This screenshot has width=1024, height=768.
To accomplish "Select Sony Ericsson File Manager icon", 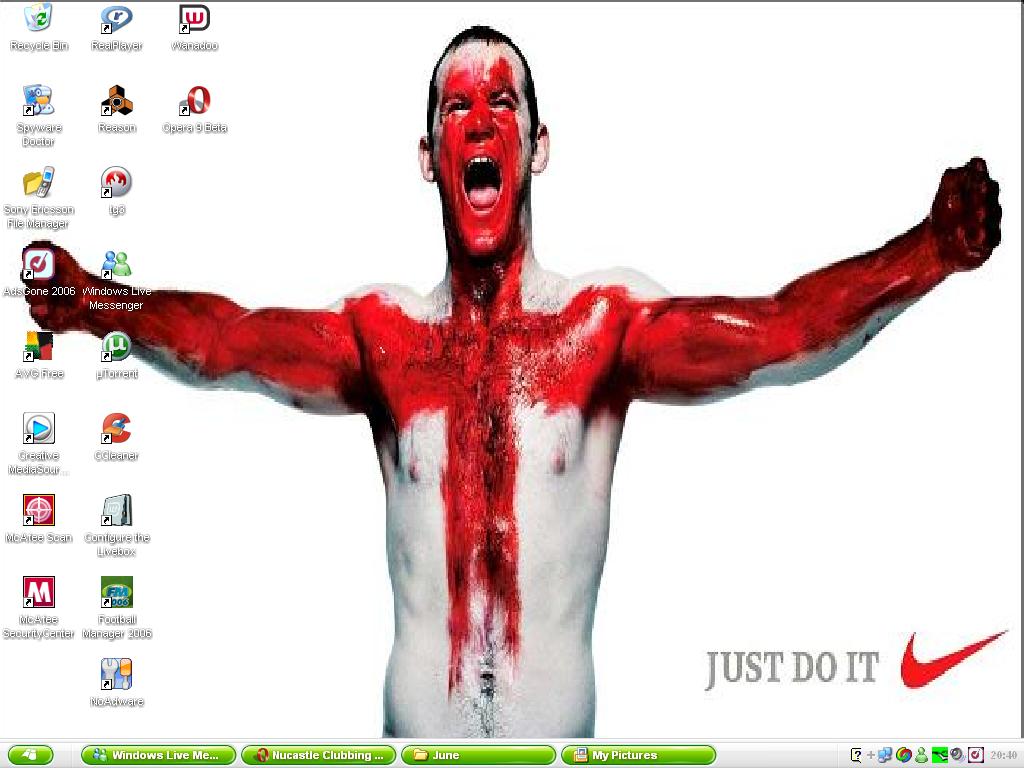I will (38, 183).
